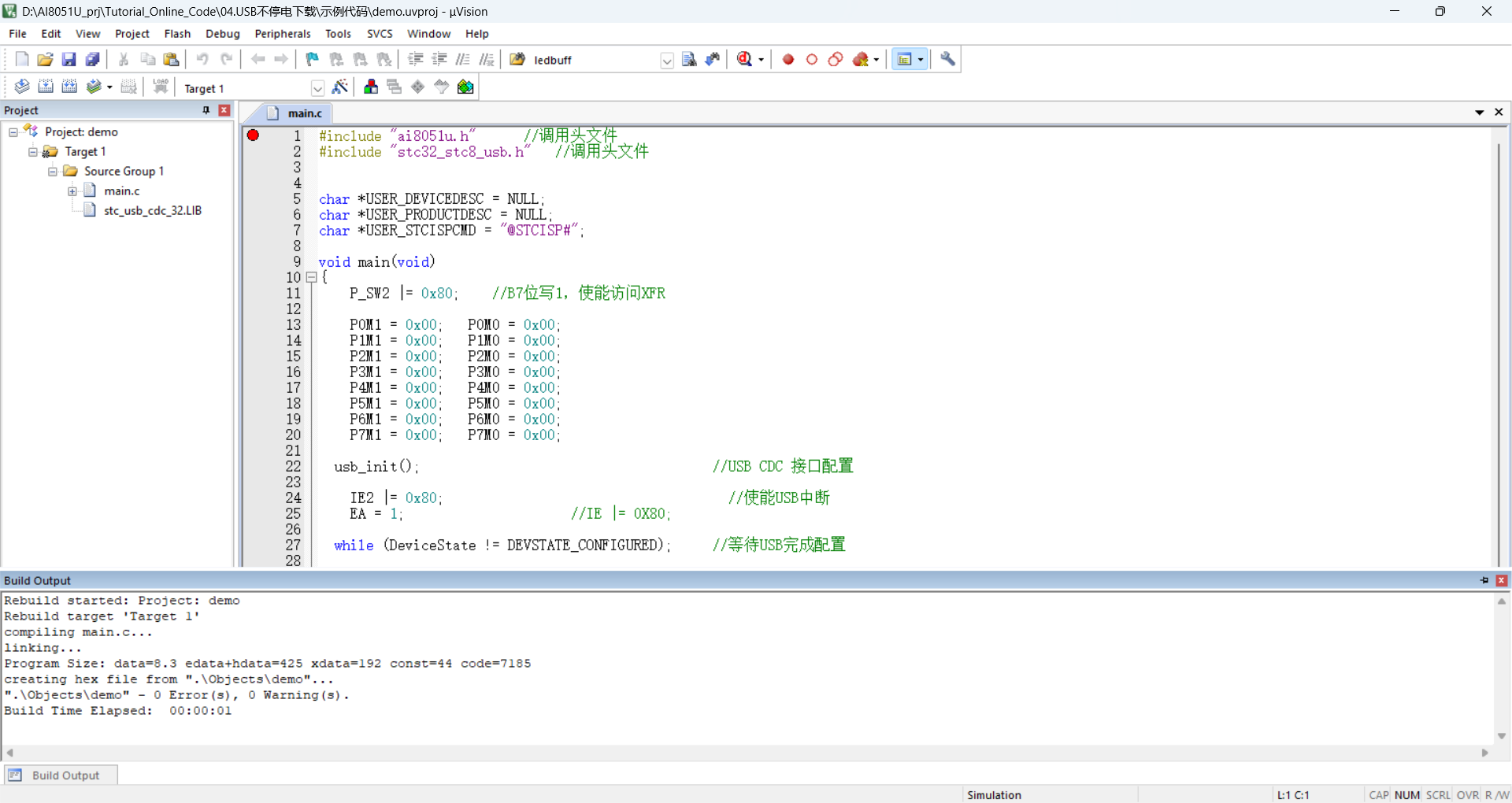Build target icon
Screen dimensions: 1512x803
(46, 87)
